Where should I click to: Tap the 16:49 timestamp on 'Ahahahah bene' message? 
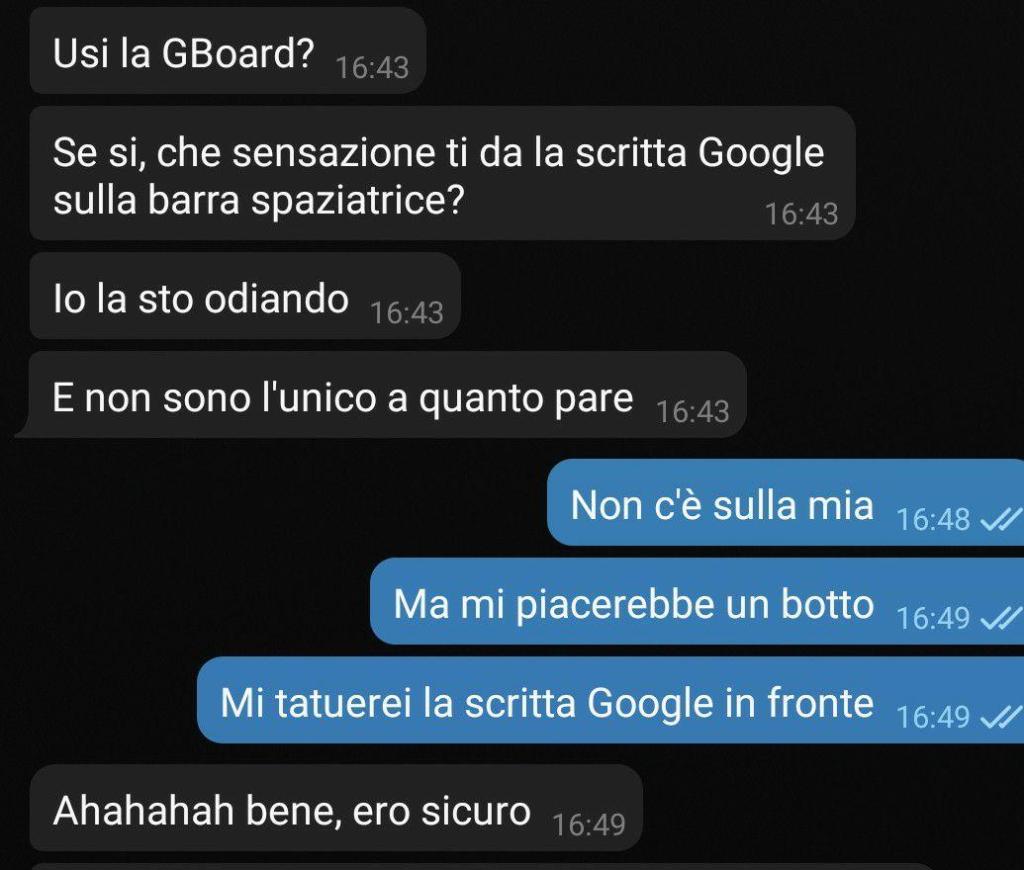point(589,825)
